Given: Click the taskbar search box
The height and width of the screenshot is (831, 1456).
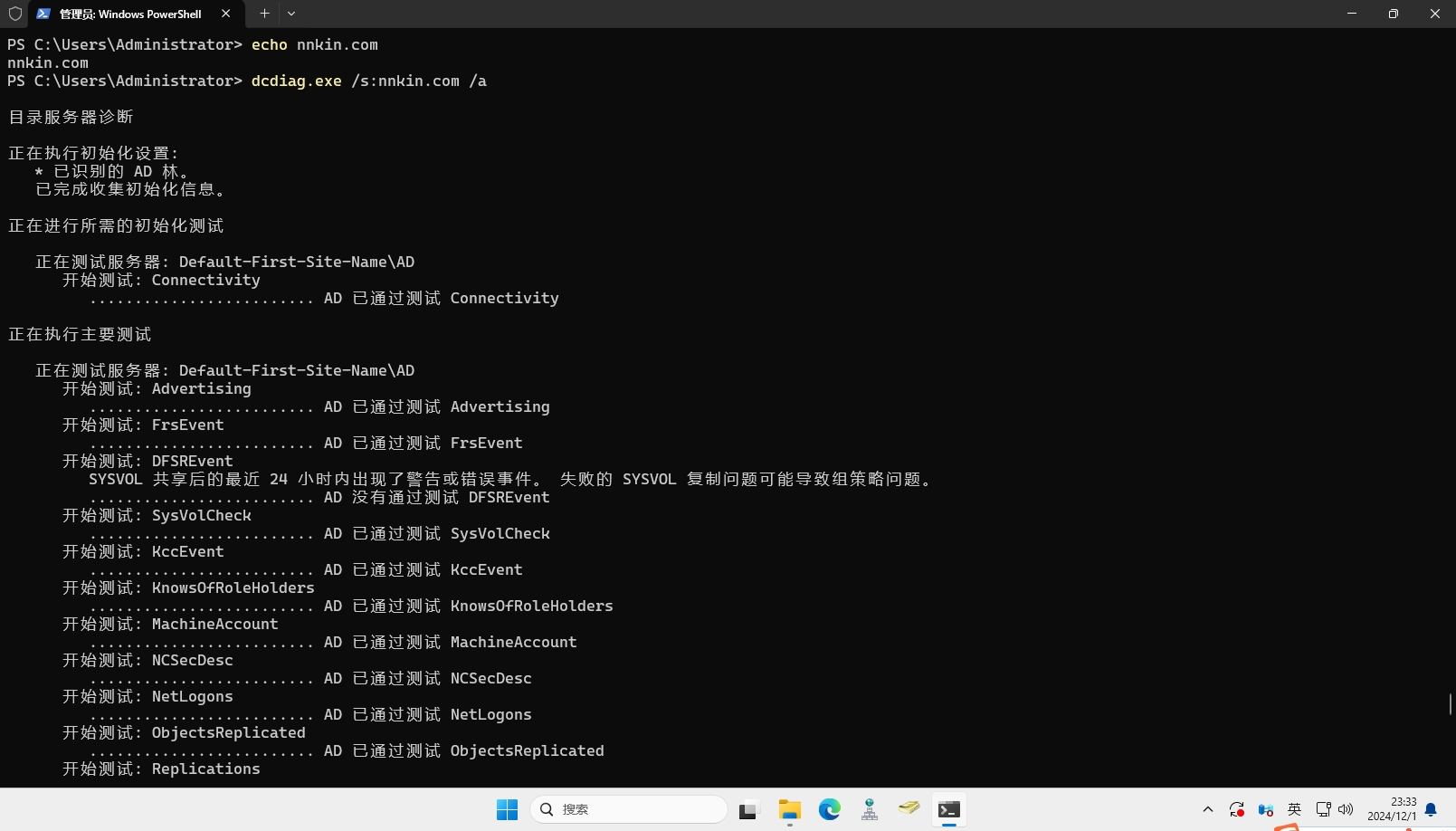Looking at the screenshot, I should (x=629, y=809).
